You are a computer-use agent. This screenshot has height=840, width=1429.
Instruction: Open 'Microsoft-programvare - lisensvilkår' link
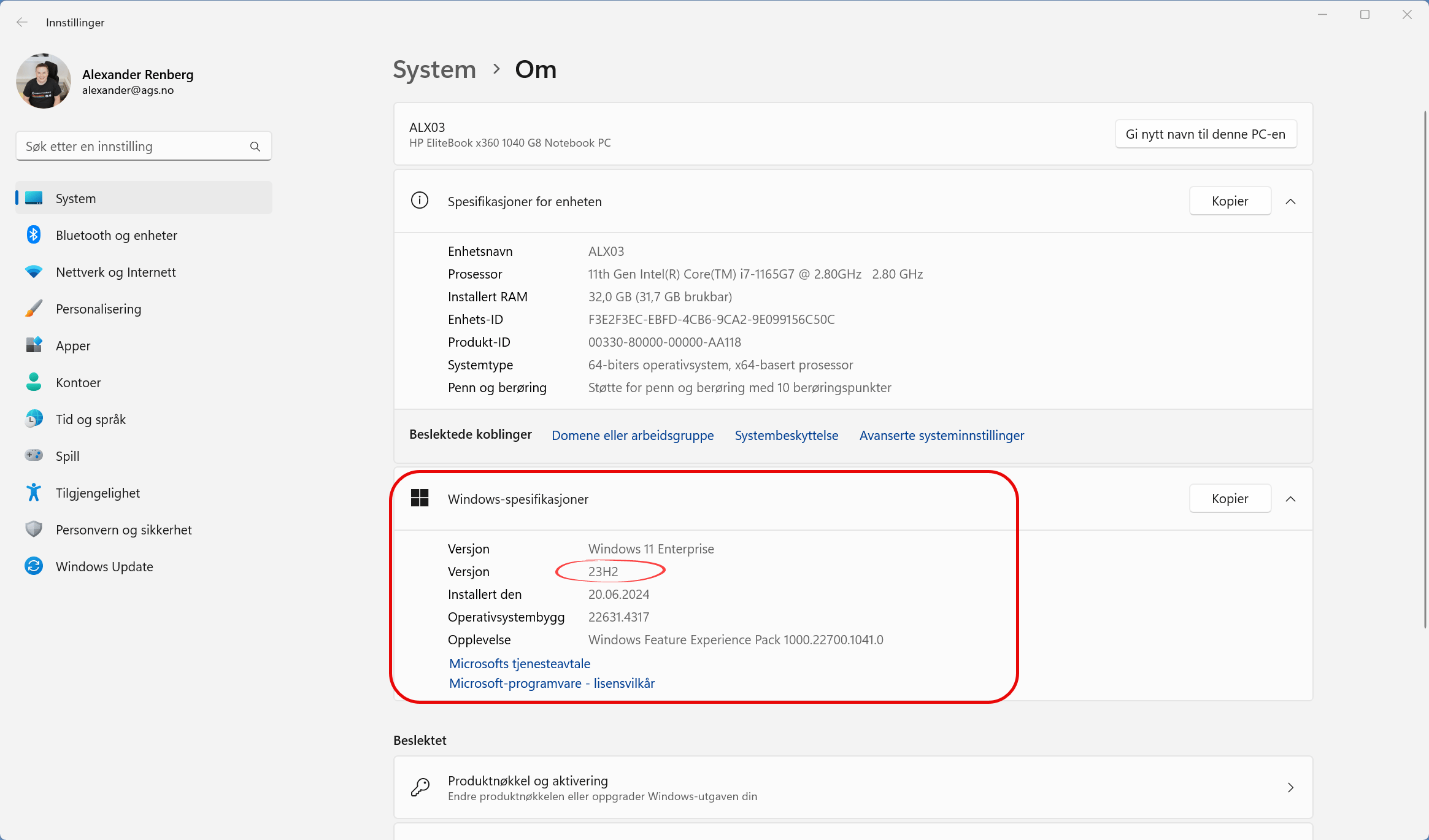click(x=552, y=683)
